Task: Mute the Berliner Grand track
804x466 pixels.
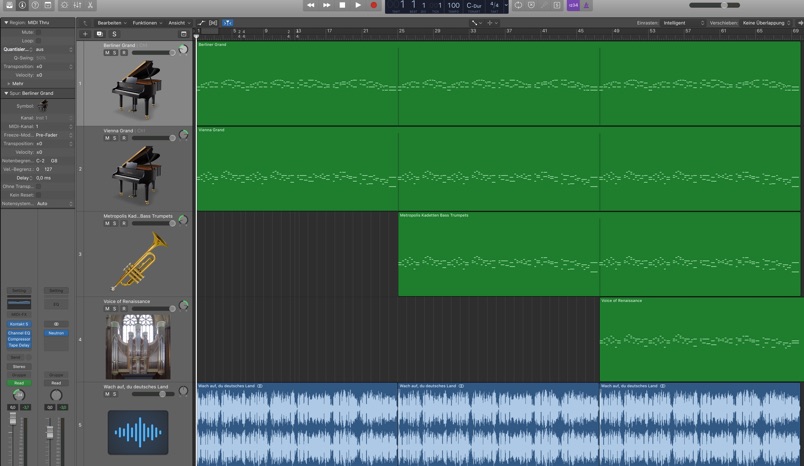Action: point(107,53)
